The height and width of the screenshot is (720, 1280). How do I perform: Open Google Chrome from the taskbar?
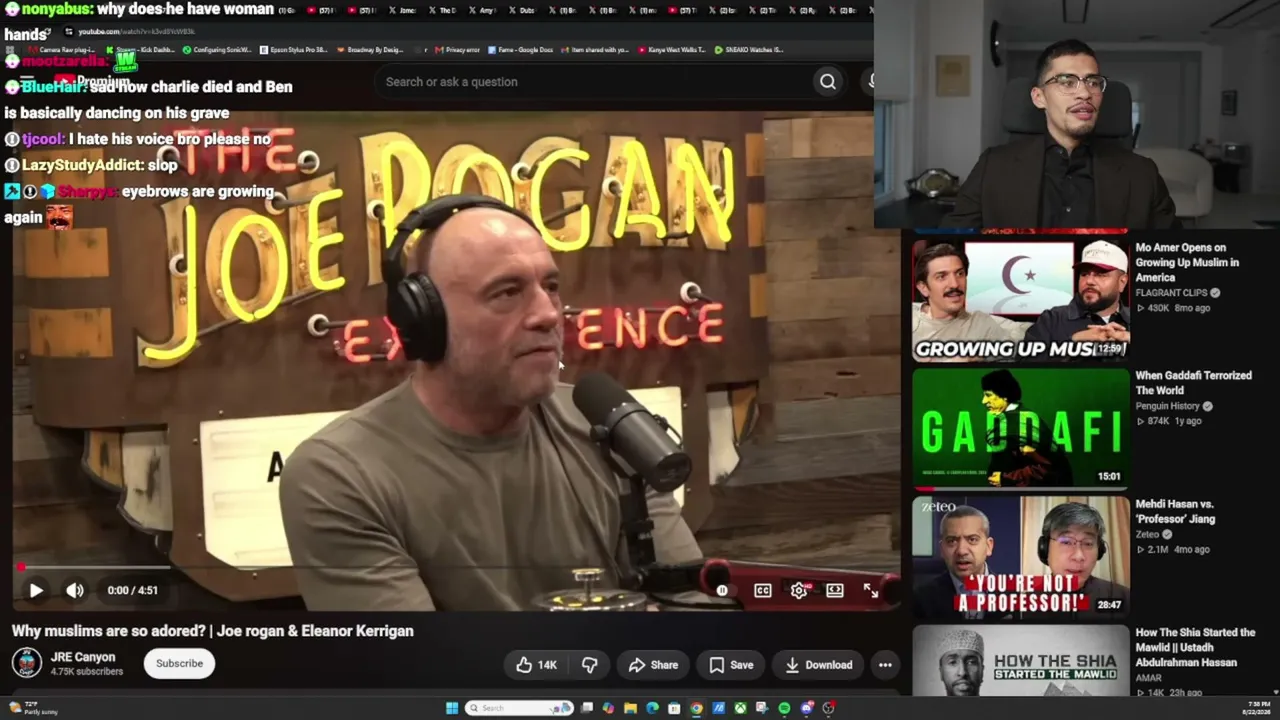tap(696, 708)
